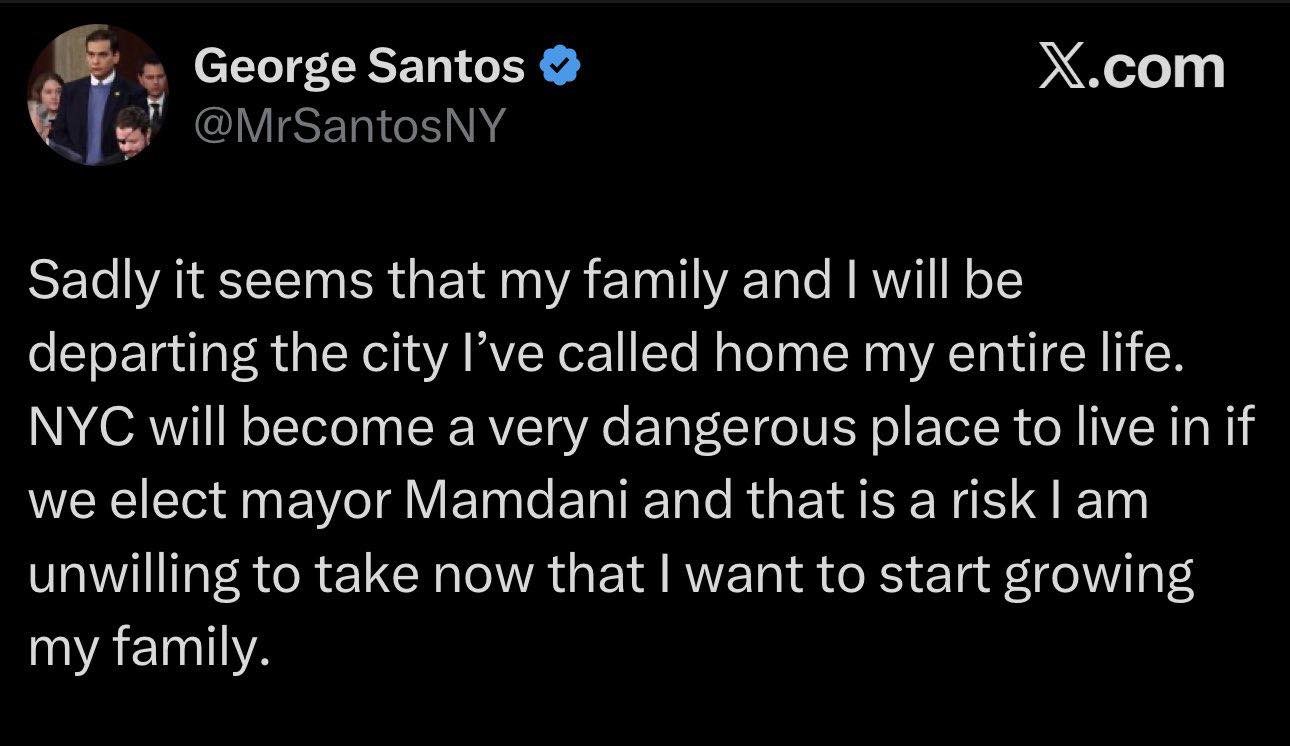Click the George Santos display name
This screenshot has width=1290, height=746.
(359, 67)
